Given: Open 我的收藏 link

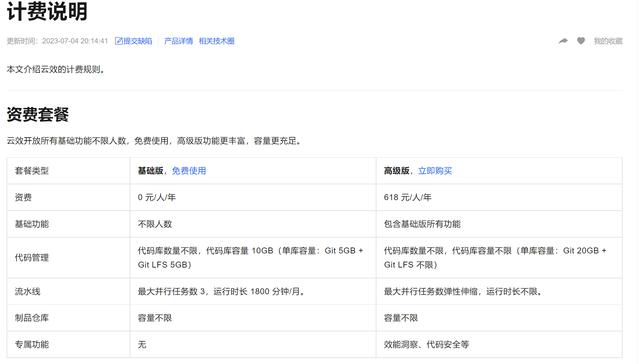Looking at the screenshot, I should [608, 41].
